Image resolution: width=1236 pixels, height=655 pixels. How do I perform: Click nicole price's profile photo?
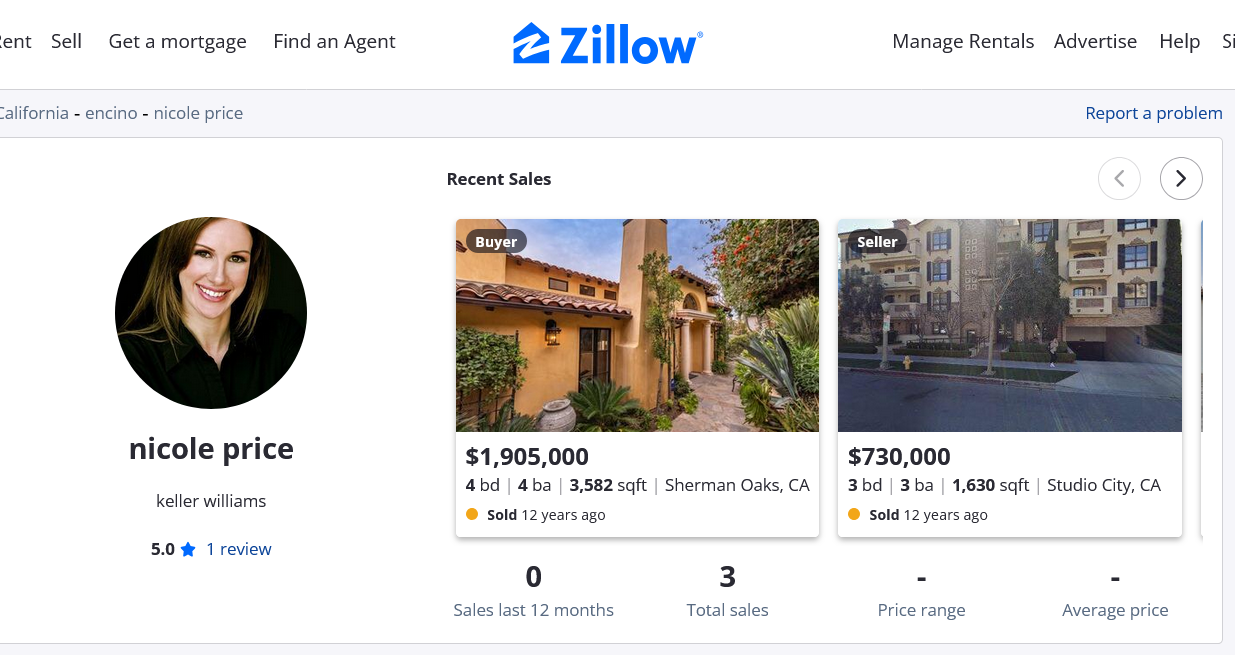[x=211, y=313]
